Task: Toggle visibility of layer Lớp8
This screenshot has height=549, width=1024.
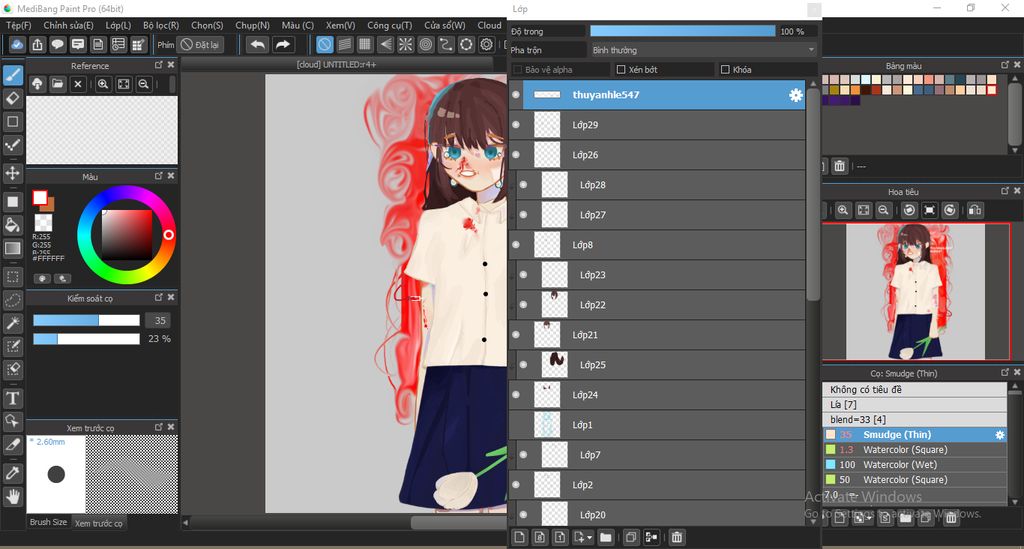Action: point(516,245)
